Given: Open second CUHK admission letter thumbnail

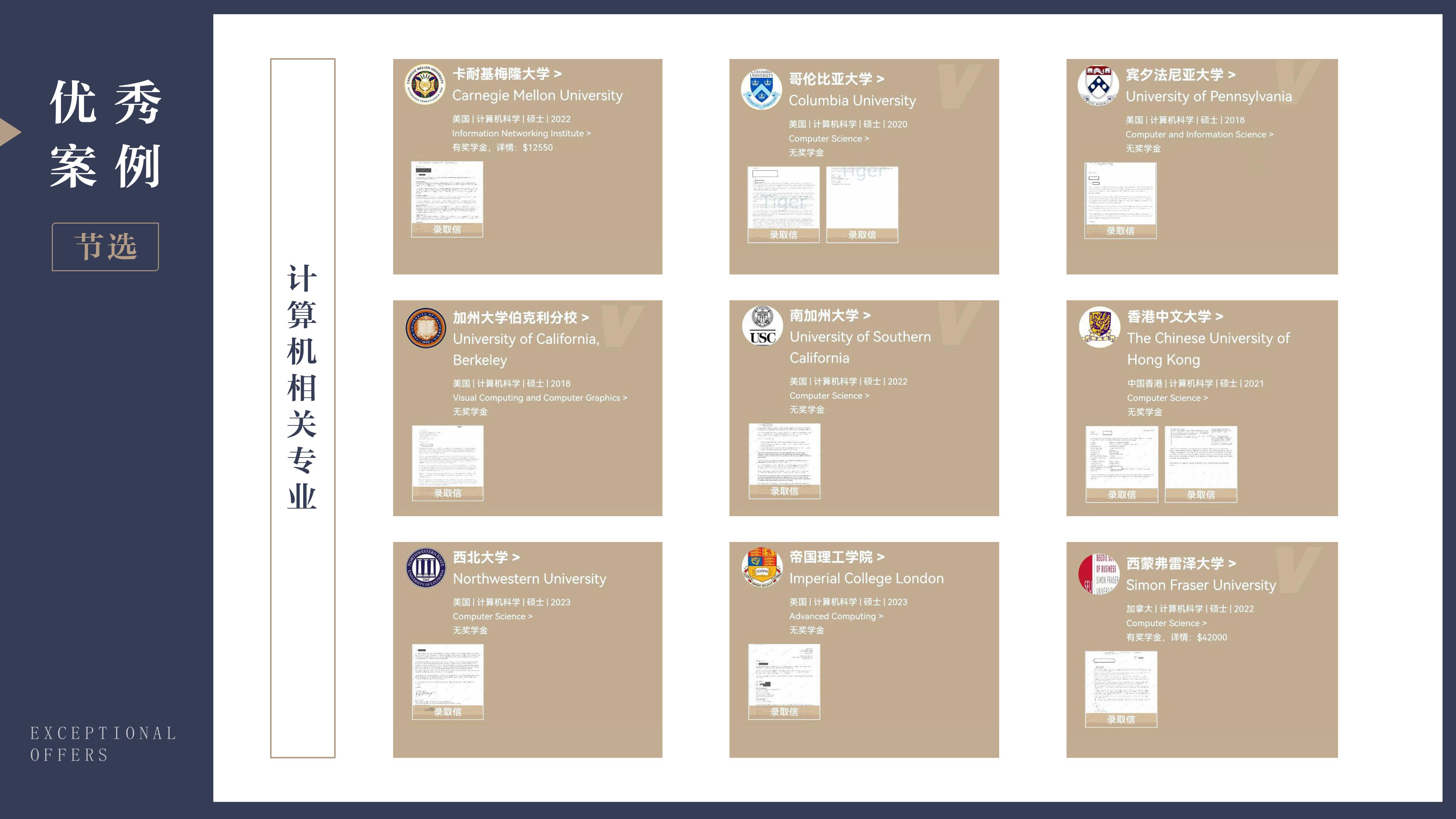Looking at the screenshot, I should (1200, 464).
